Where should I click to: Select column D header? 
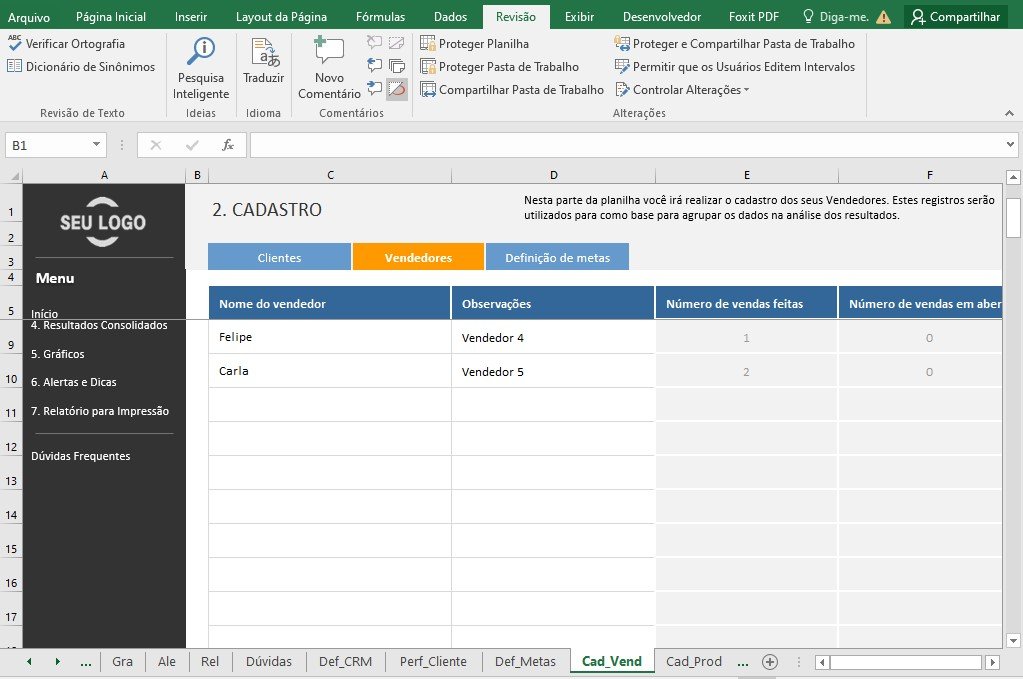(553, 175)
